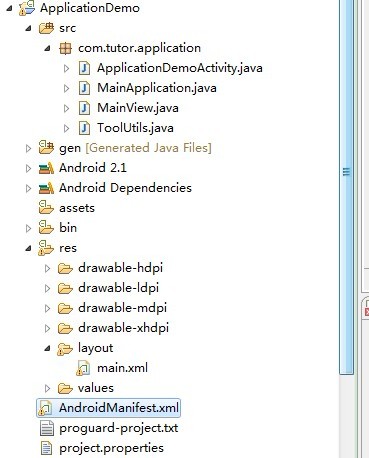The width and height of the screenshot is (369, 458).
Task: Click the main.xml file icon
Action: (83, 368)
